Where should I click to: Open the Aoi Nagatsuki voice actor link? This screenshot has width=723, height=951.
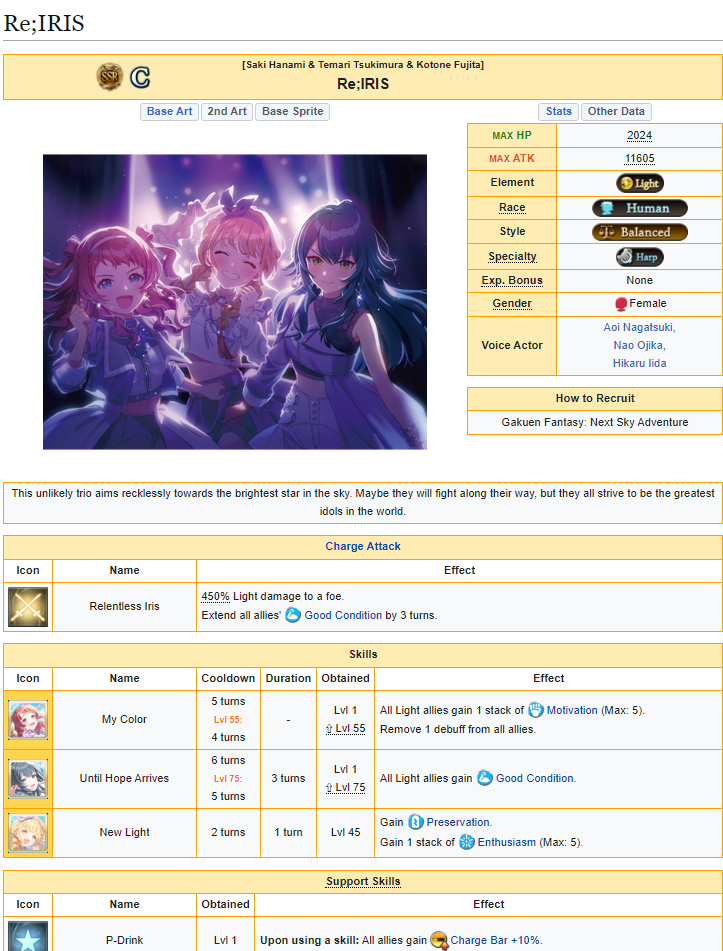click(x=638, y=328)
